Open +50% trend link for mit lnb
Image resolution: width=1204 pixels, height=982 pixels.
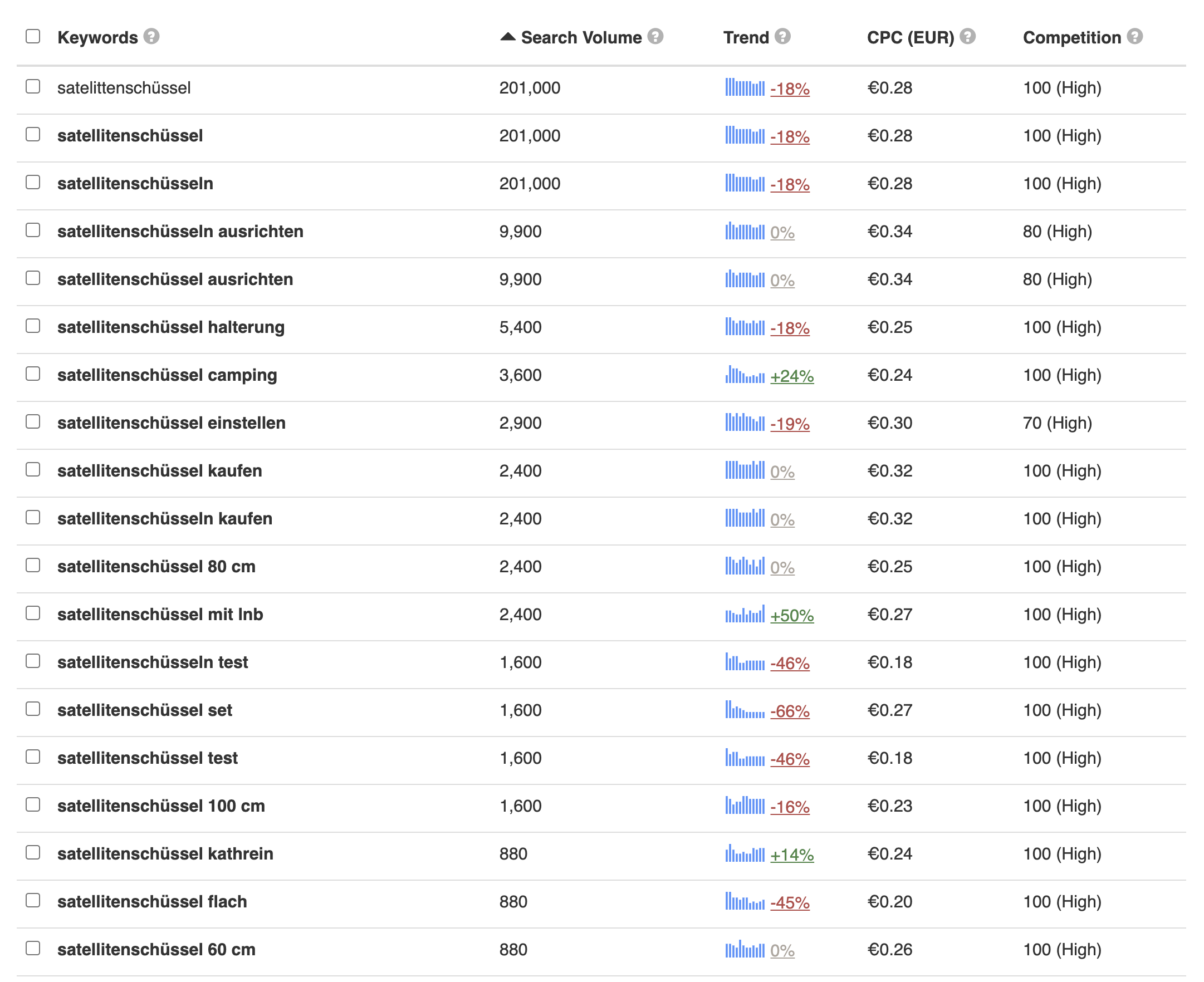click(x=792, y=616)
